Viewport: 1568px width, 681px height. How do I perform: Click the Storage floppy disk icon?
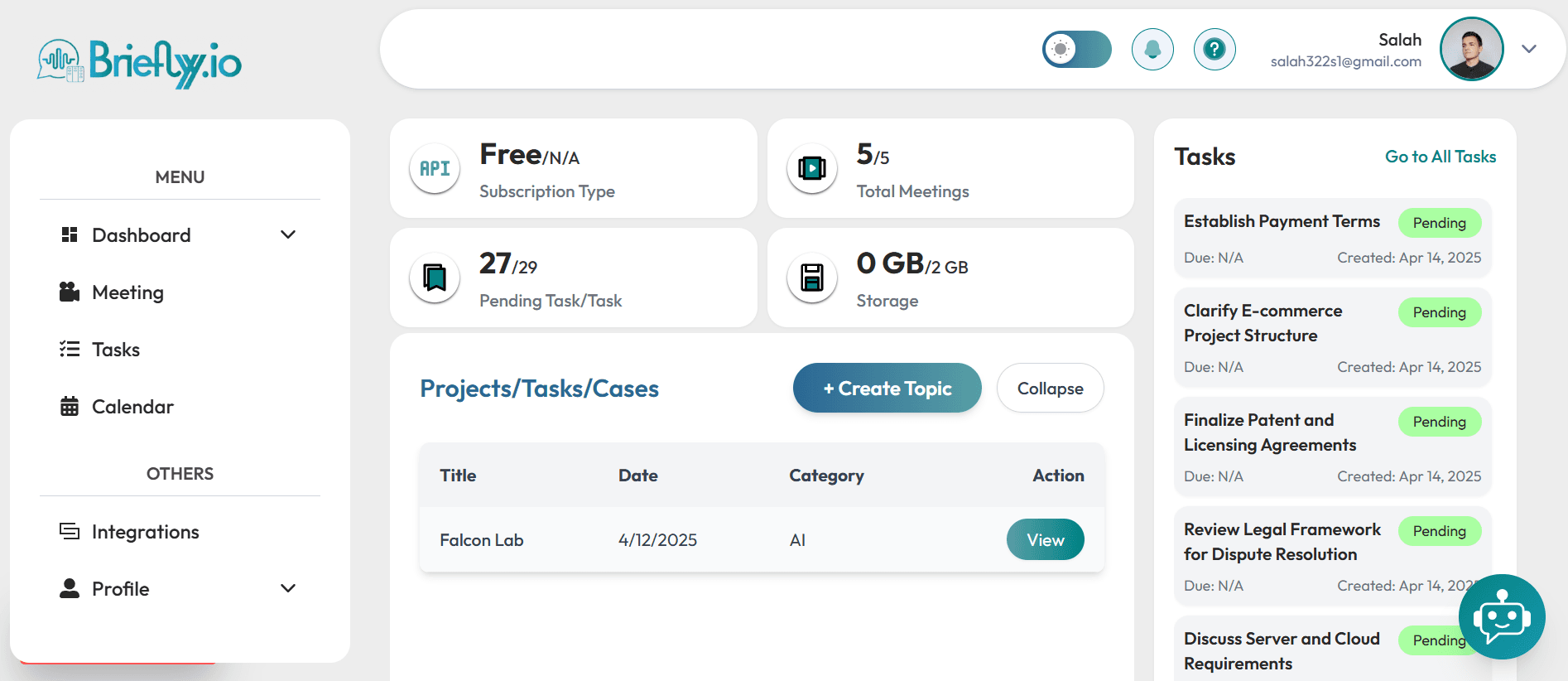811,278
